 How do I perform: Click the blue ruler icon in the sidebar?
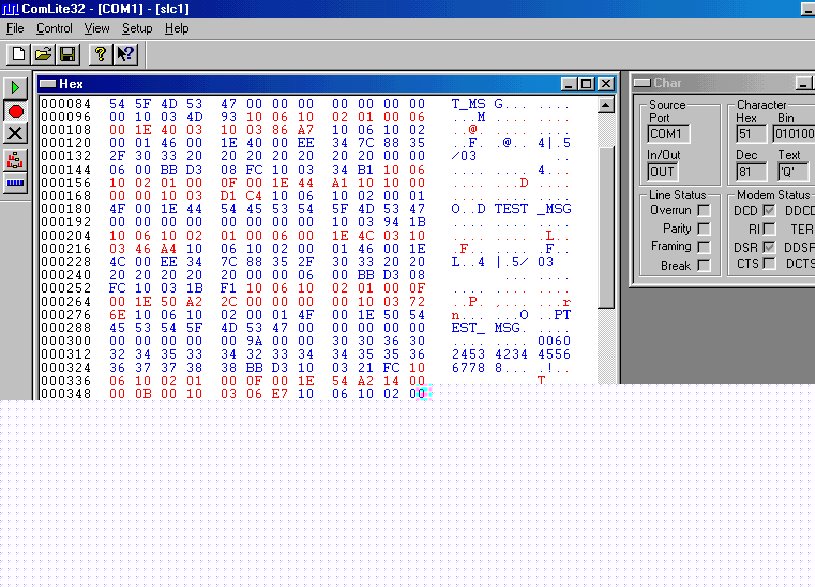(15, 182)
